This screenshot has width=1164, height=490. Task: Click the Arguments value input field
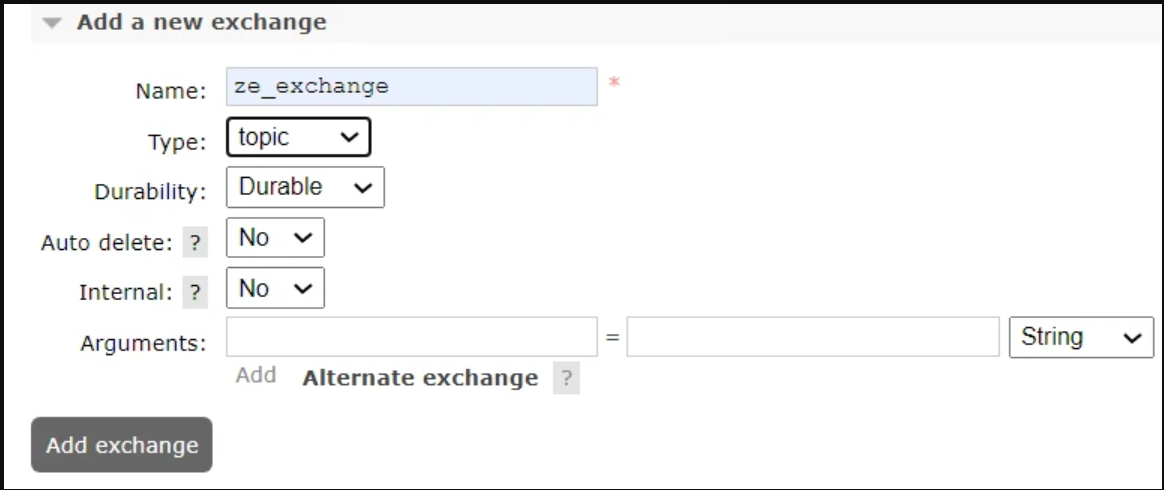[x=813, y=338]
